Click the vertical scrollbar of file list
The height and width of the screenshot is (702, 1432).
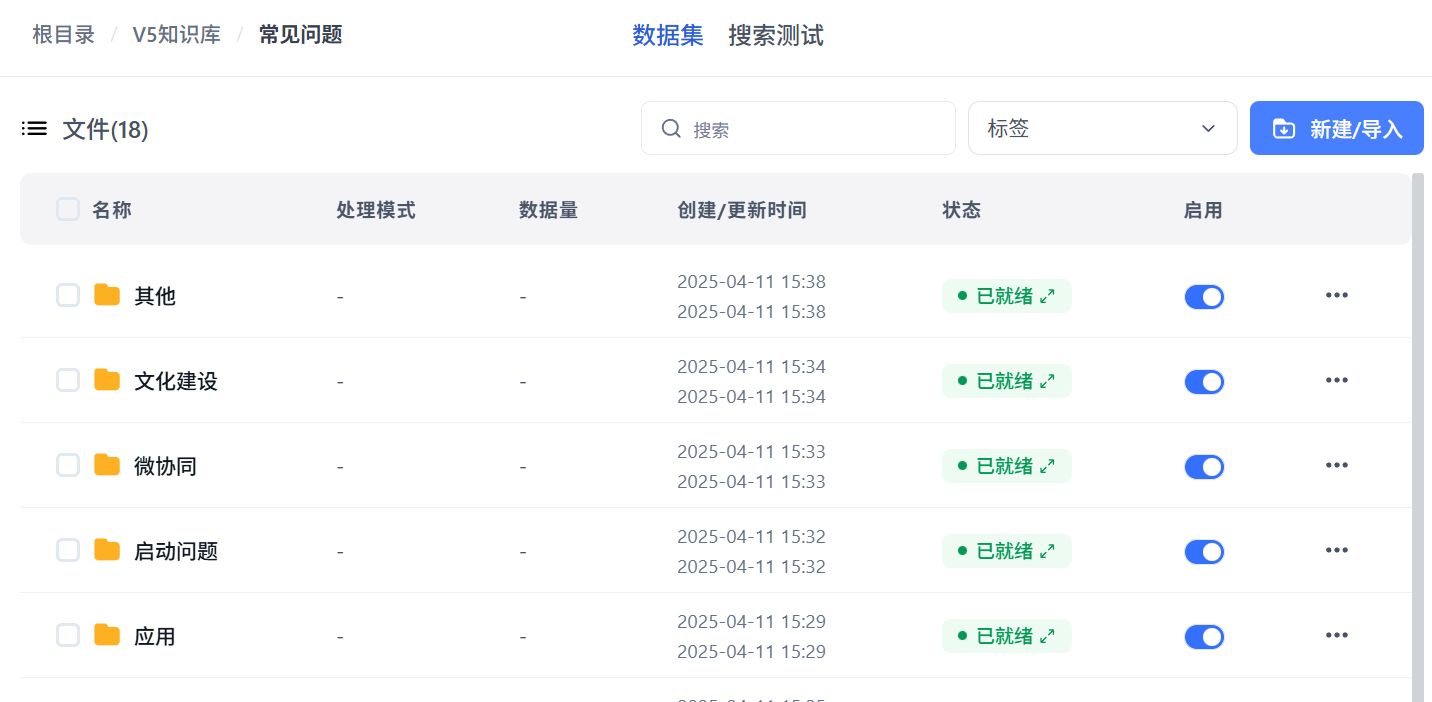click(1417, 430)
